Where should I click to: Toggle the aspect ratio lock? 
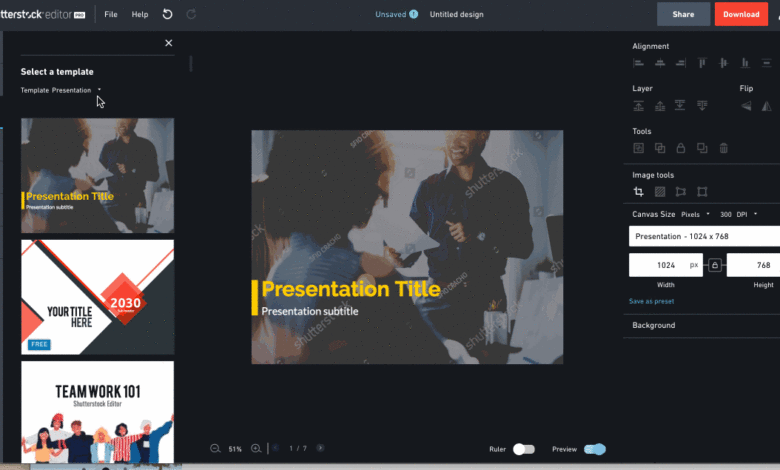[x=715, y=265]
